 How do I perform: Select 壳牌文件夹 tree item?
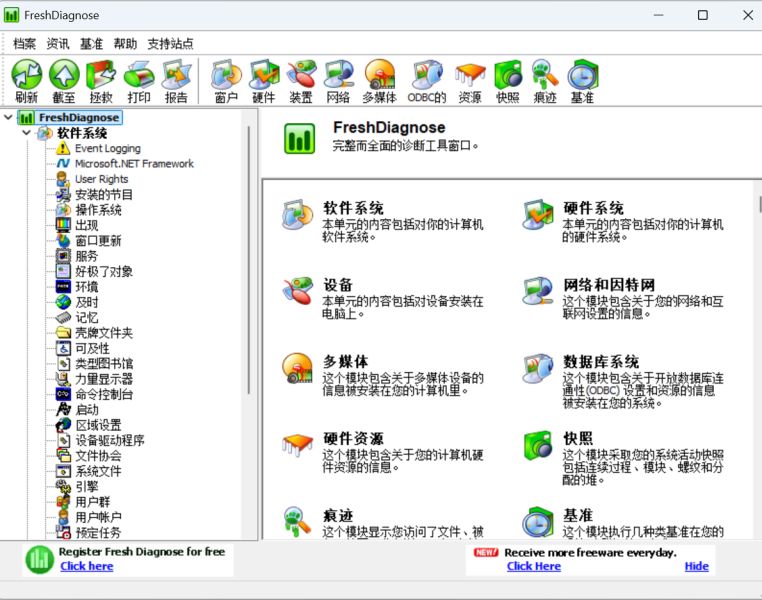click(x=104, y=333)
